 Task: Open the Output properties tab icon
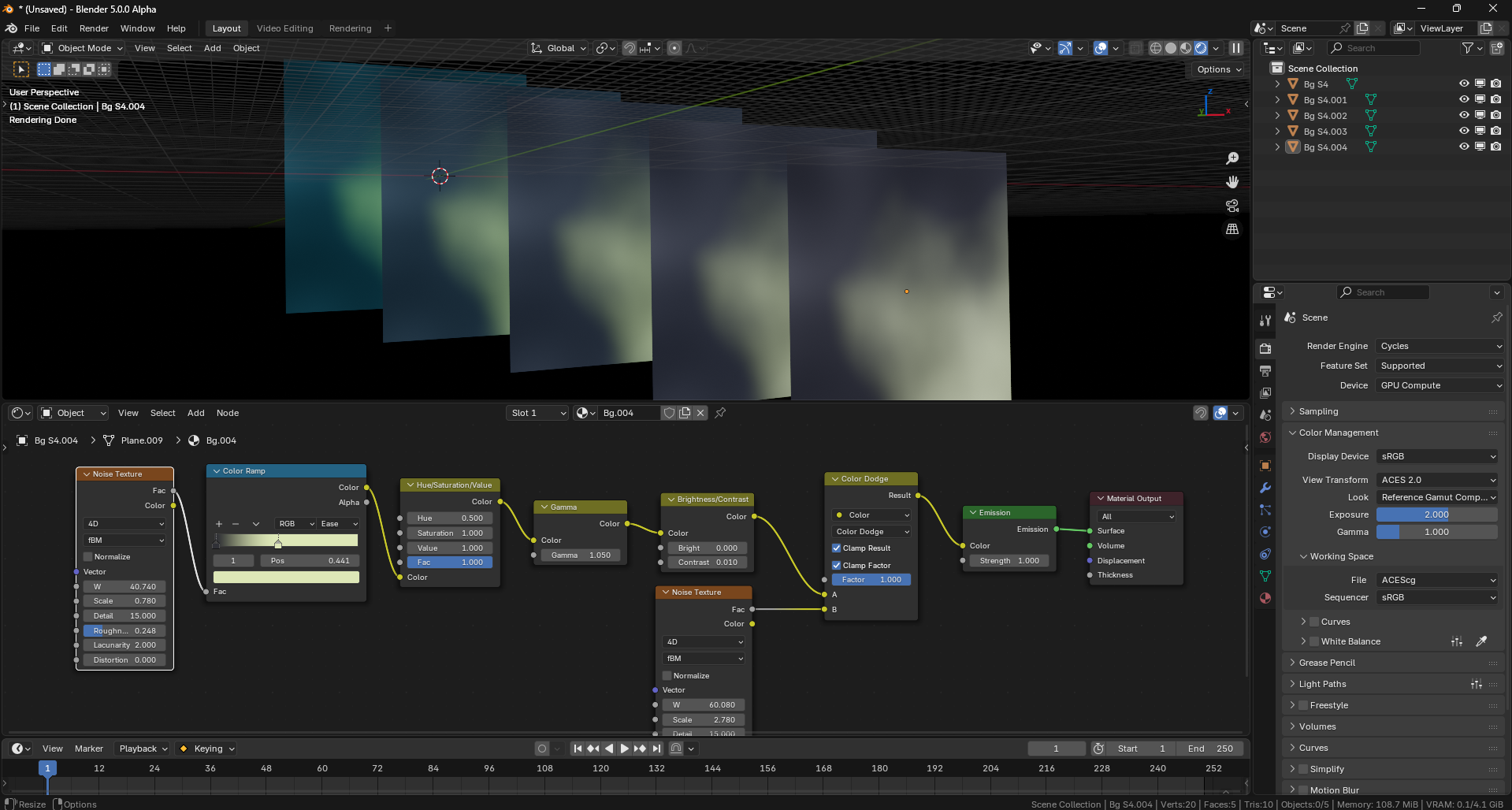pos(1265,370)
